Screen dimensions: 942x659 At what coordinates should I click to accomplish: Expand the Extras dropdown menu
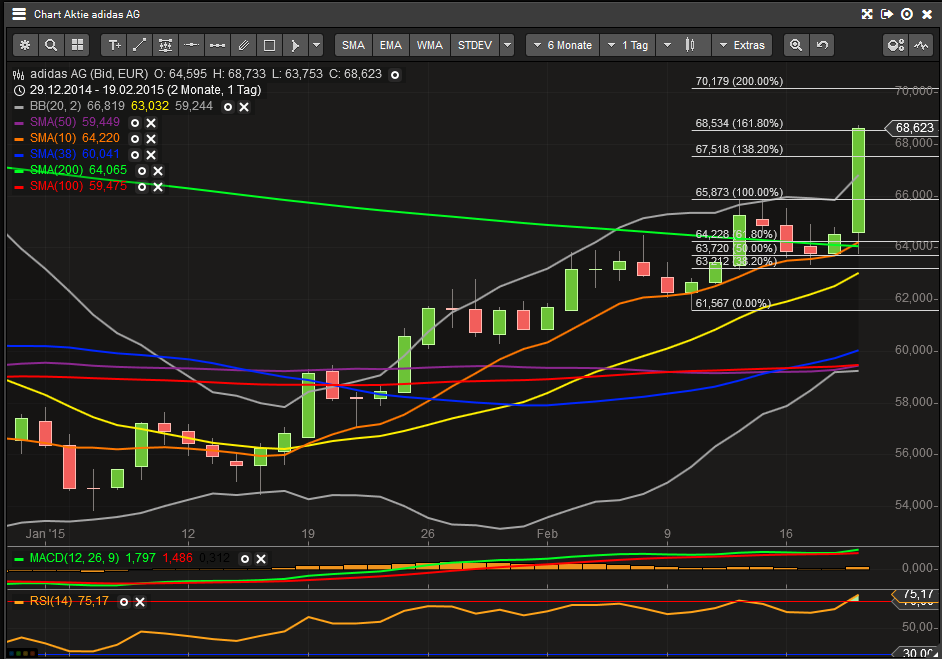pos(742,45)
